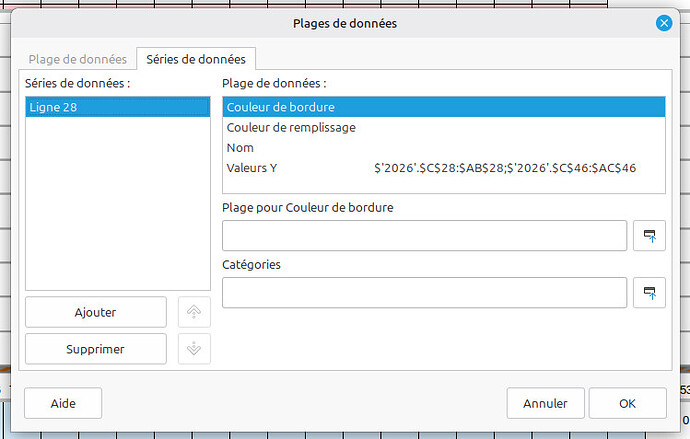Click the Valeurs Y cell range reference
The image size is (690, 439).
tap(505, 168)
